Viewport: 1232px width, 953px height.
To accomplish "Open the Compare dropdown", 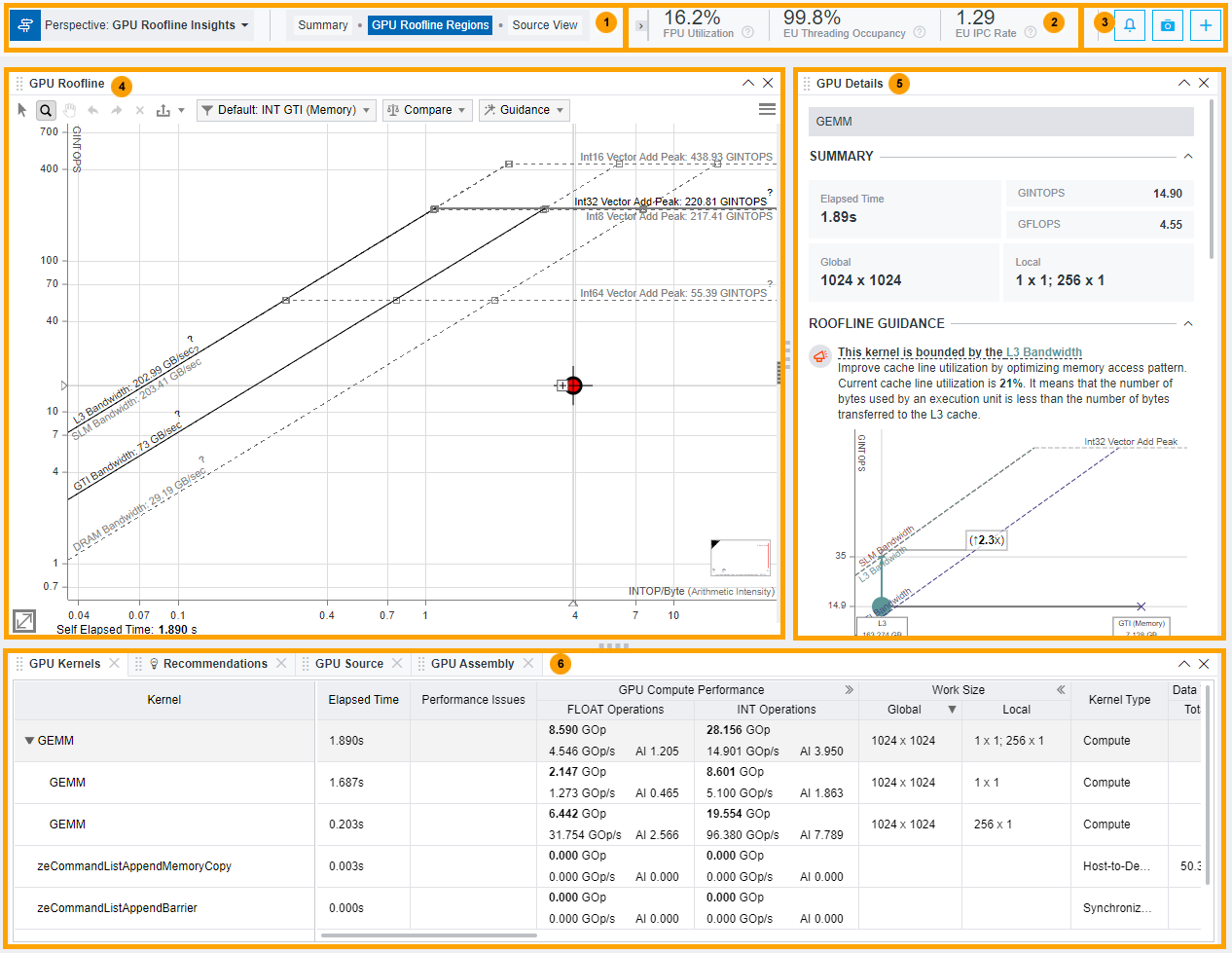I will [427, 110].
